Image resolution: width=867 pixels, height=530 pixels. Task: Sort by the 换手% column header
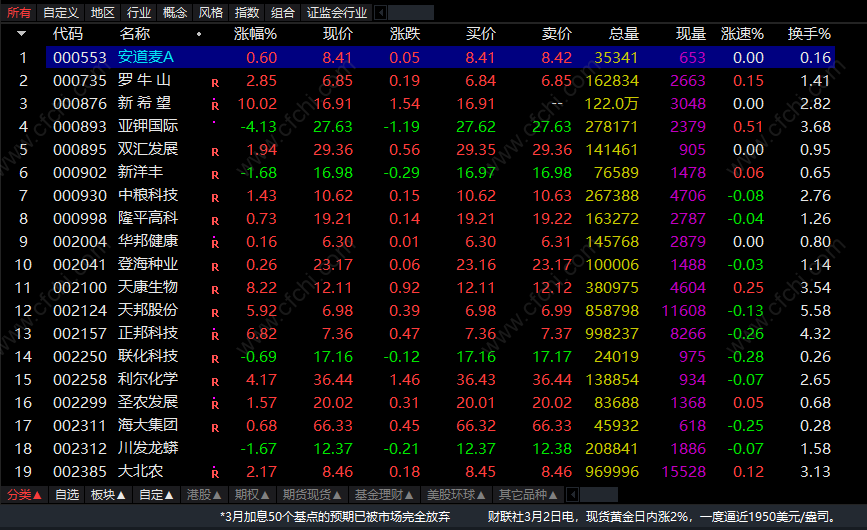point(809,34)
